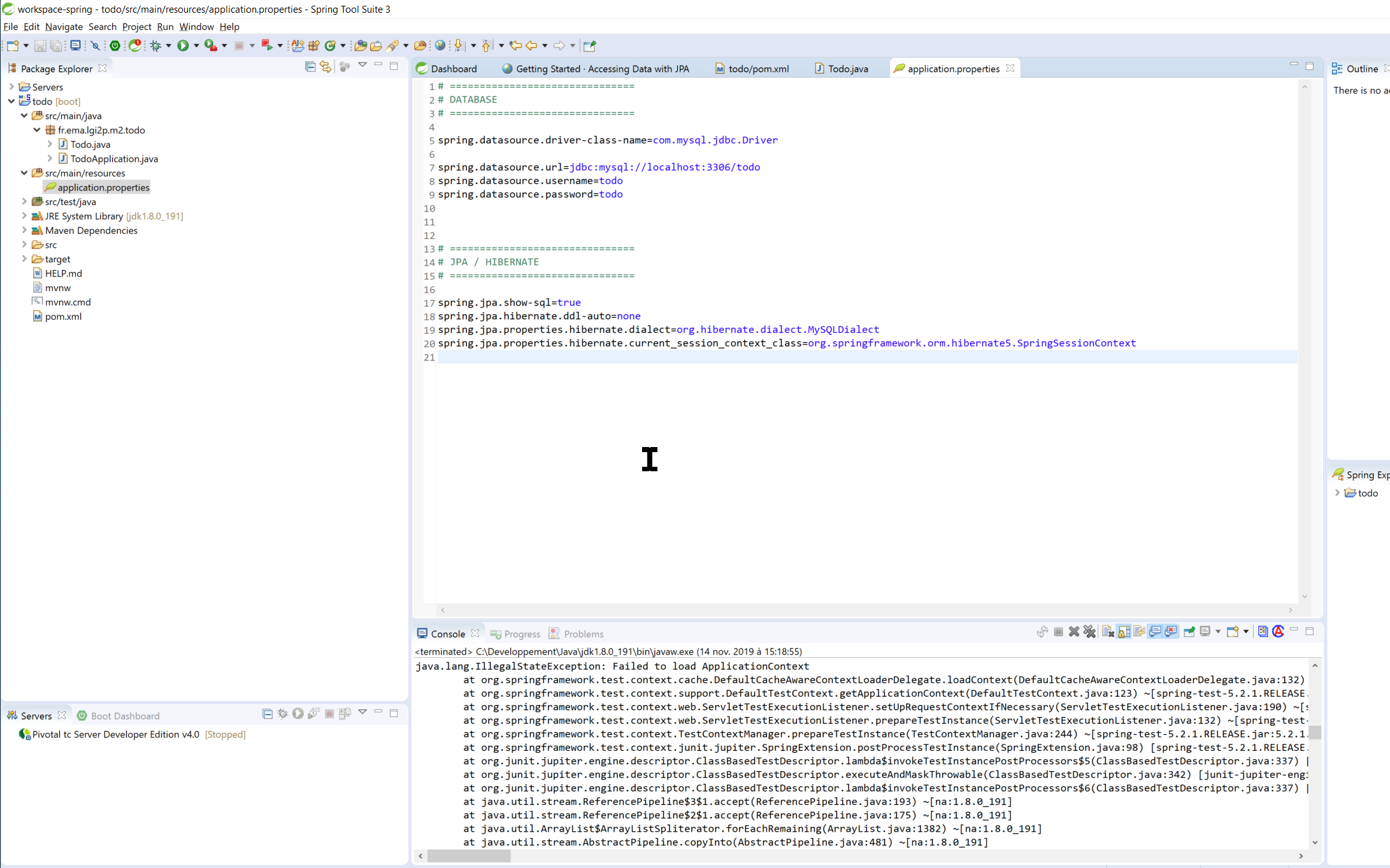
Task: Click the Remove All Terminated Launches icon
Action: (1089, 632)
